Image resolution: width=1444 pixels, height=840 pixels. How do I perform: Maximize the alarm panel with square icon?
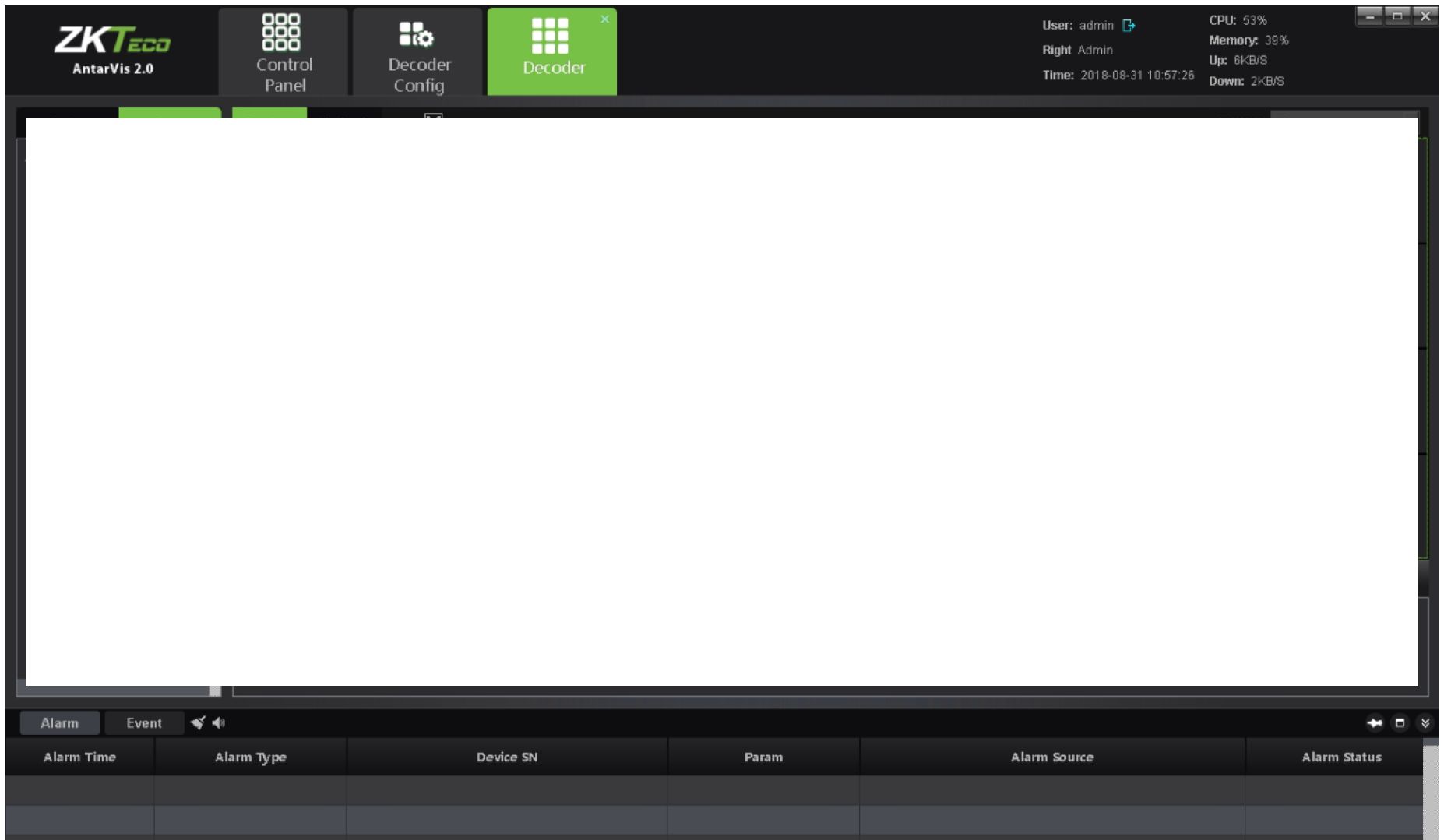(x=1400, y=723)
